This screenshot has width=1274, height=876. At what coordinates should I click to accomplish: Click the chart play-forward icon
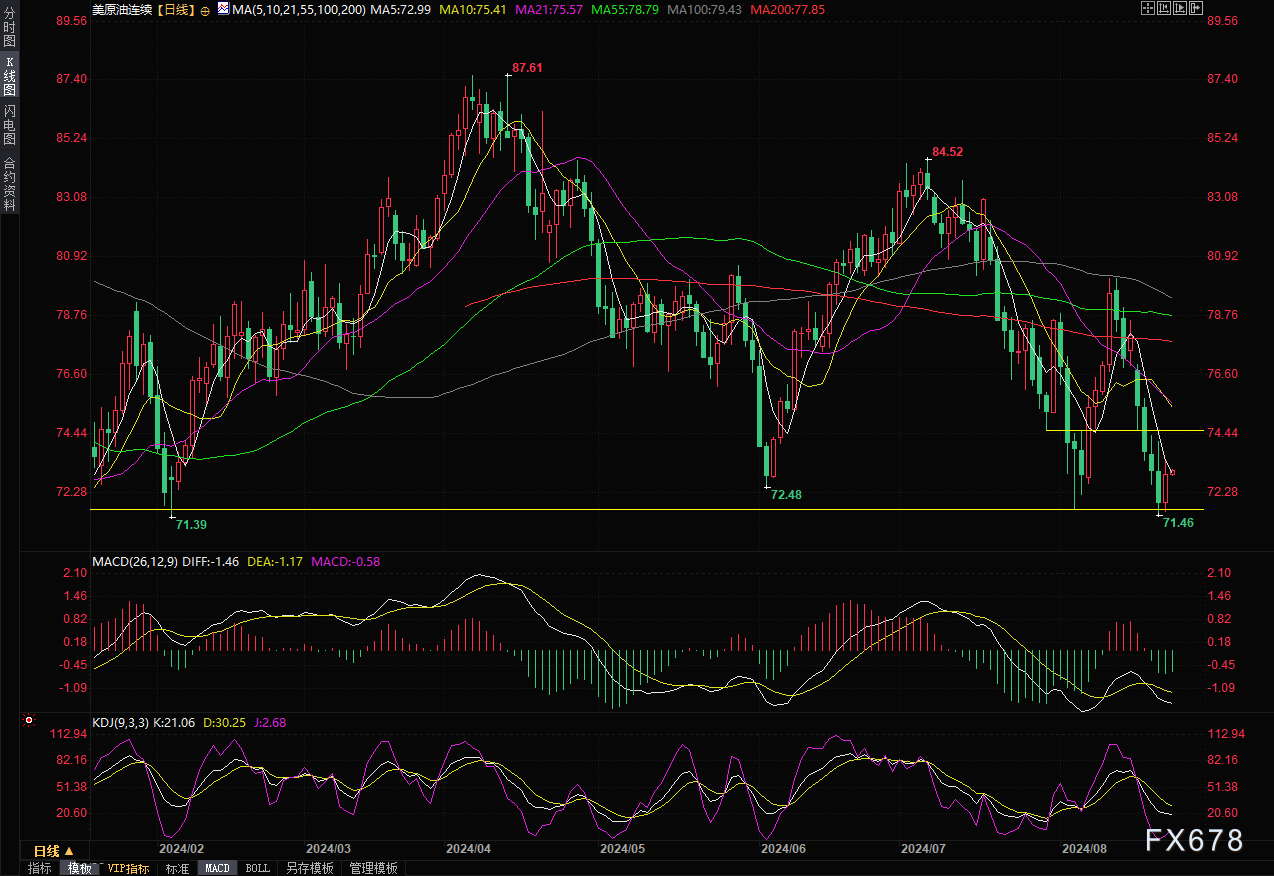pyautogui.click(x=1180, y=8)
